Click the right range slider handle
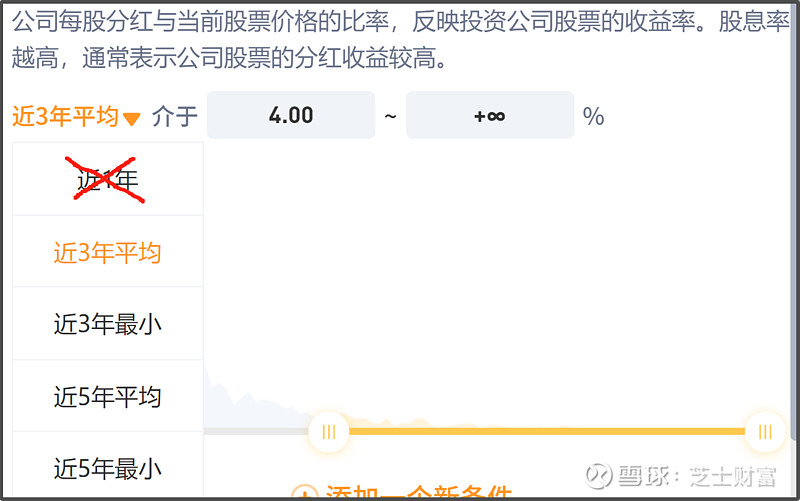This screenshot has height=501, width=800. [x=765, y=432]
